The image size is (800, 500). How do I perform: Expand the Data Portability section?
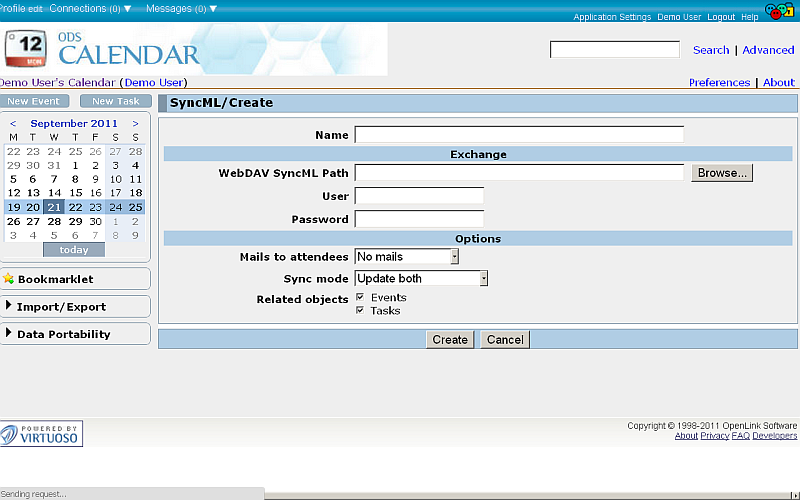coord(63,334)
